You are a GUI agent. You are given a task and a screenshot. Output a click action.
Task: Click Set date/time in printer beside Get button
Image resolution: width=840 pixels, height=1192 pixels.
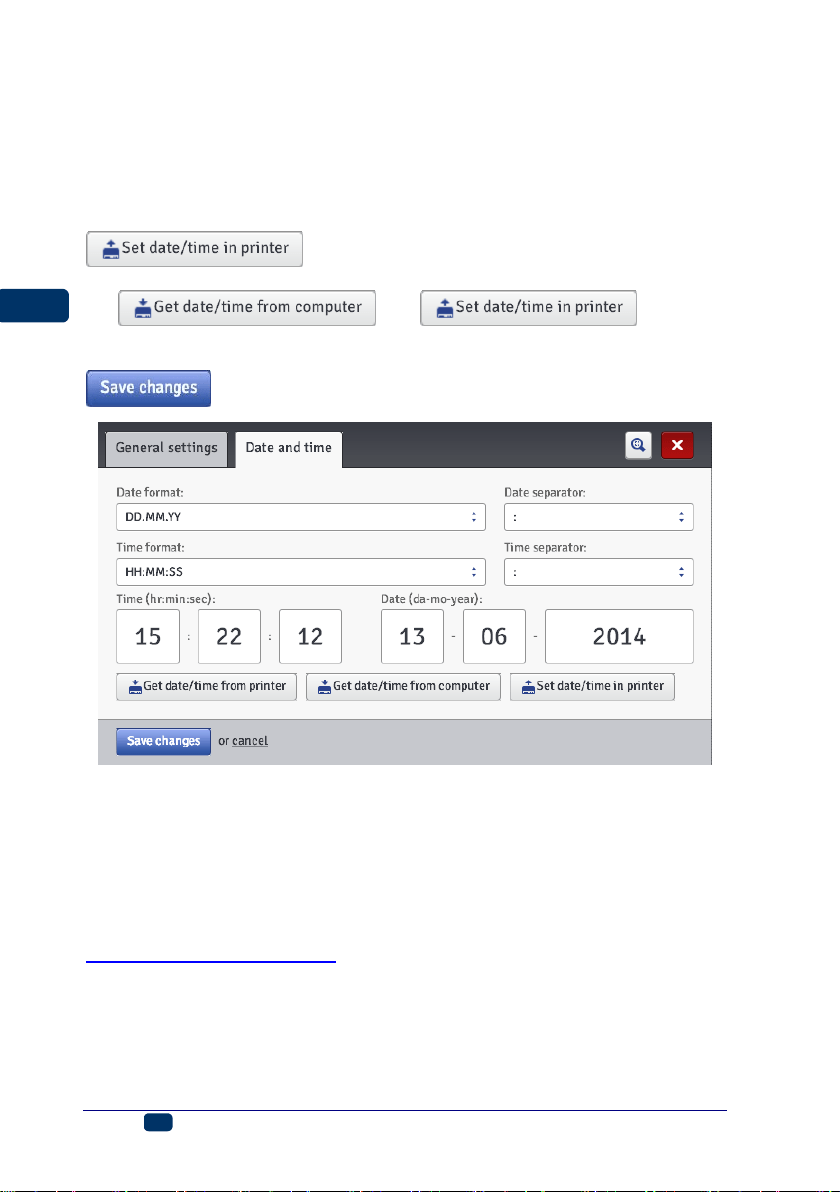[528, 308]
